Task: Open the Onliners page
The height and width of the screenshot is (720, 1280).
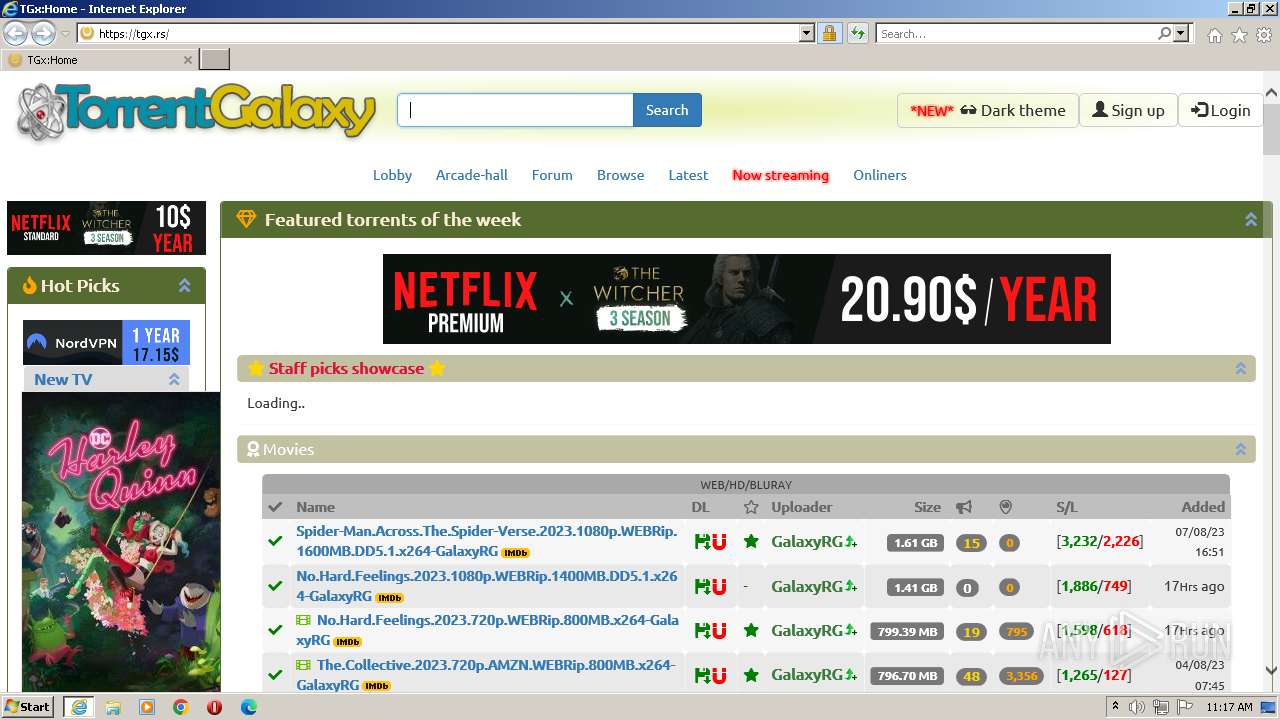Action: coord(880,175)
